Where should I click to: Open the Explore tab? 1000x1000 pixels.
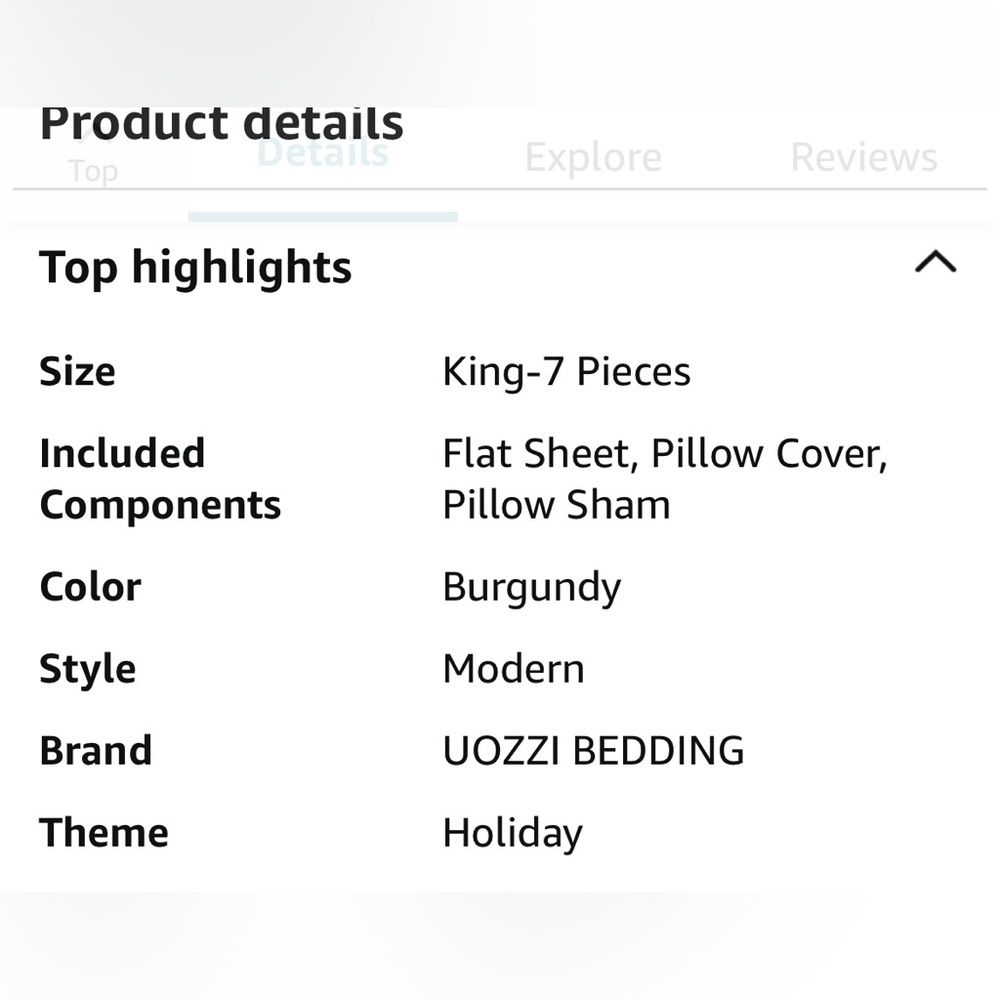coord(592,156)
